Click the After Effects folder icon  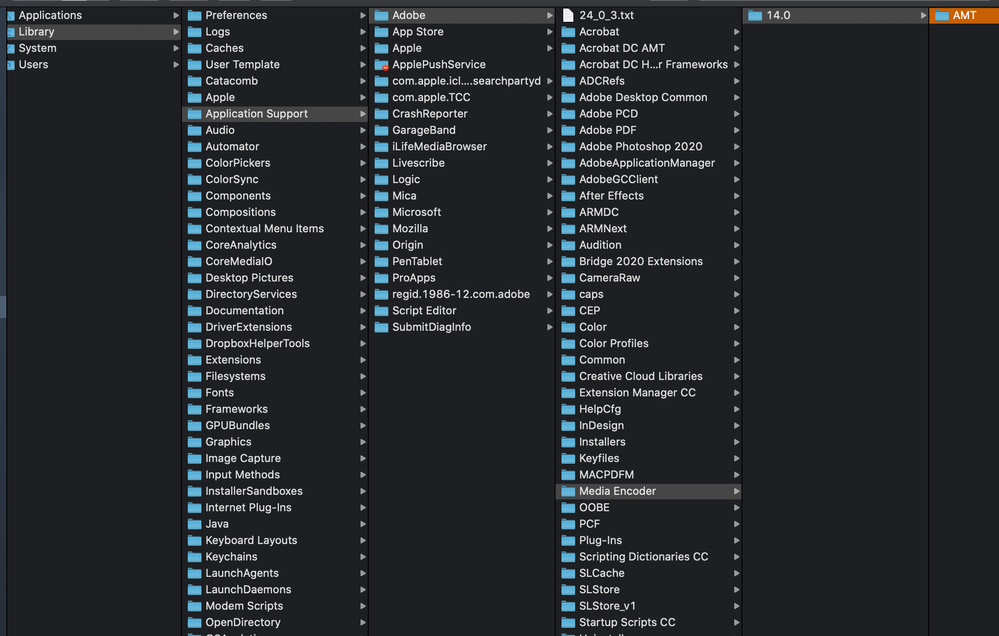568,196
